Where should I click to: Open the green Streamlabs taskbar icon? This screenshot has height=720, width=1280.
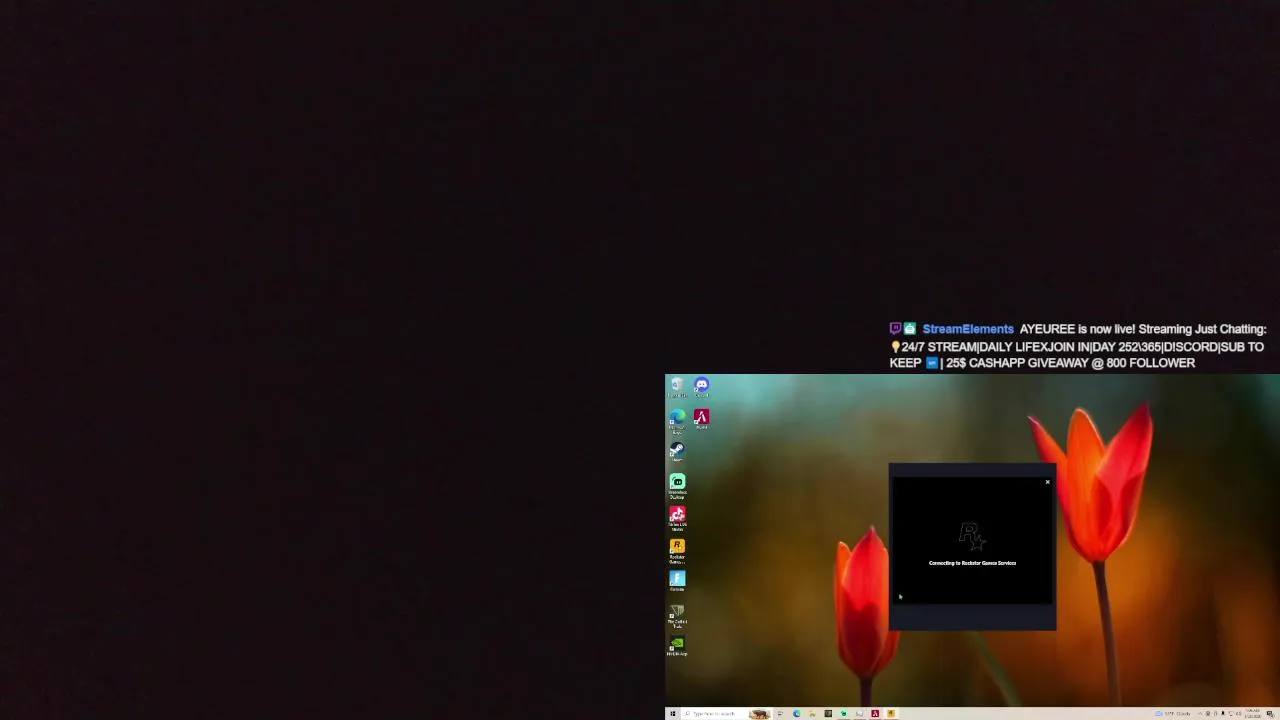pos(844,714)
